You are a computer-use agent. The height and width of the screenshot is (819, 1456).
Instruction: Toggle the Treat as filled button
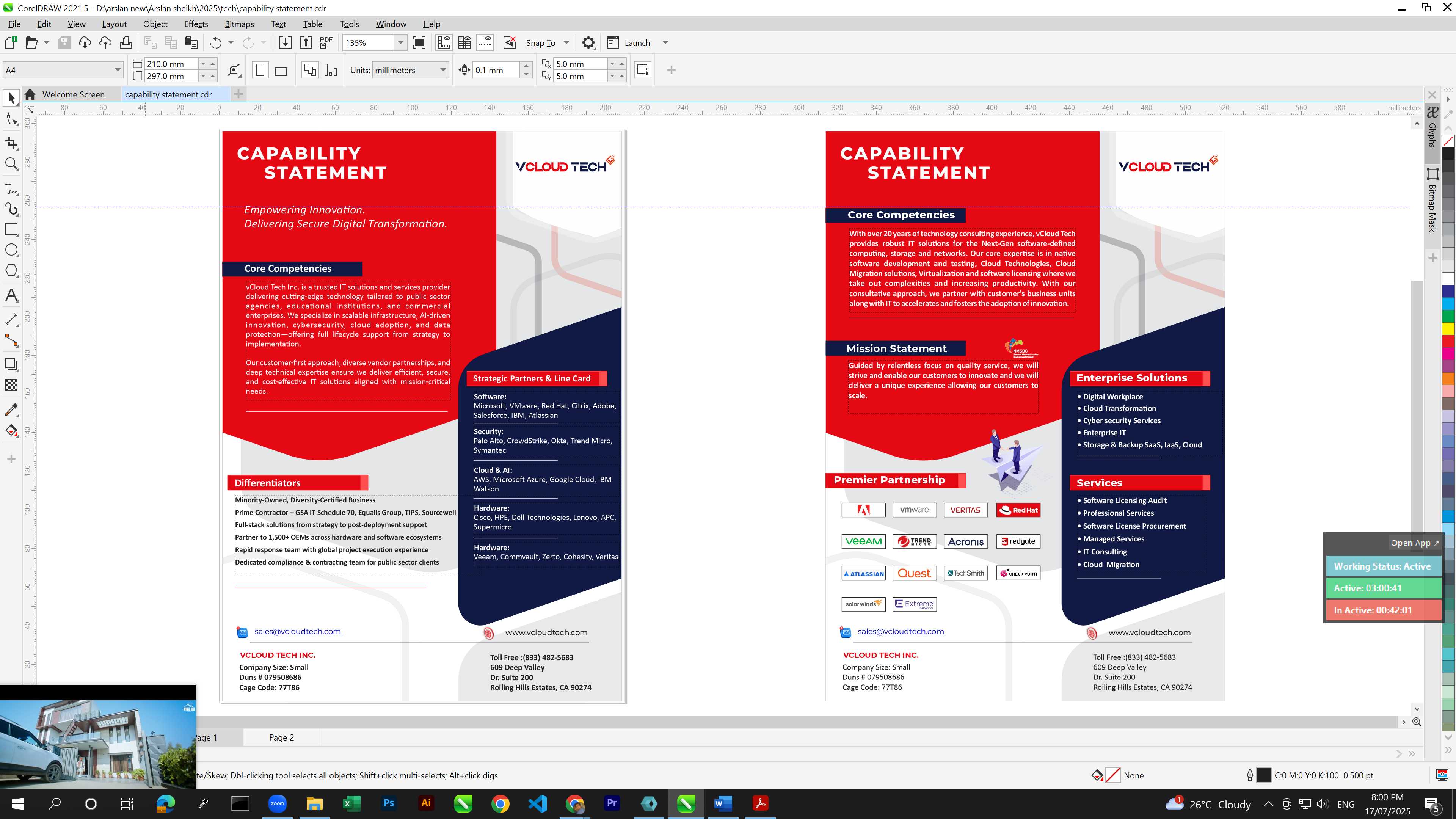(x=643, y=69)
